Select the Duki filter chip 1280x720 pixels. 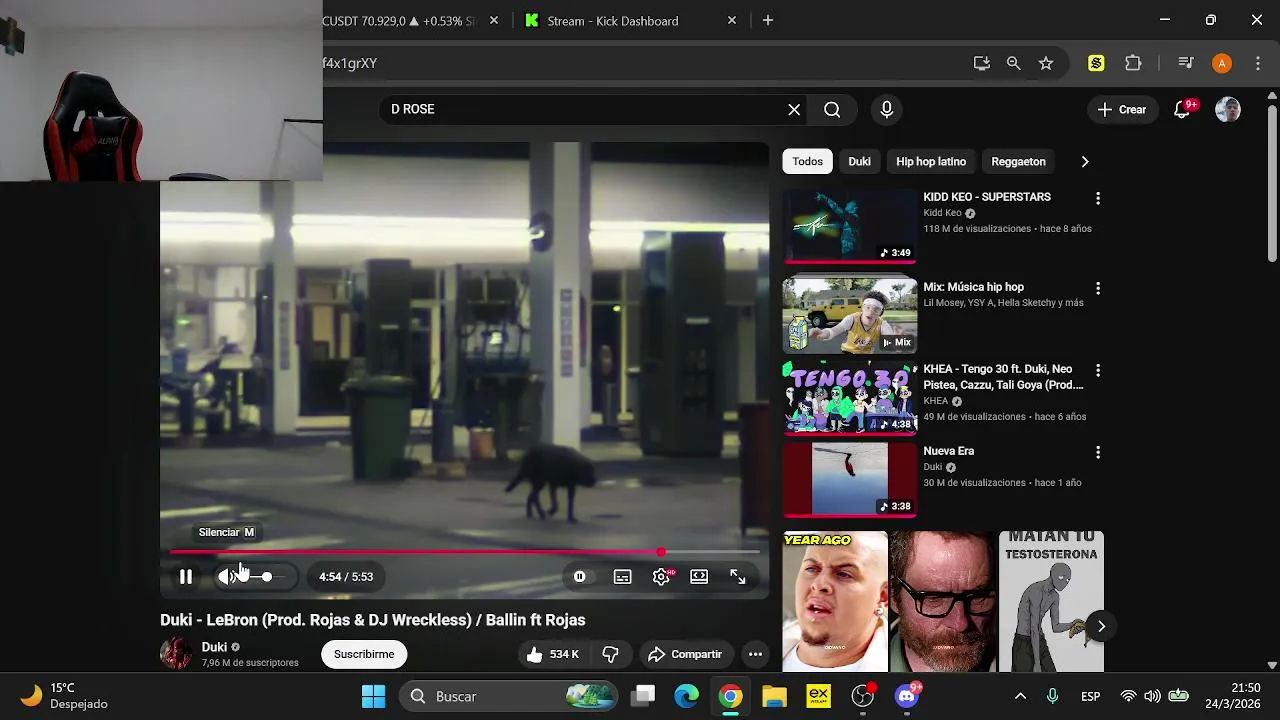(859, 161)
